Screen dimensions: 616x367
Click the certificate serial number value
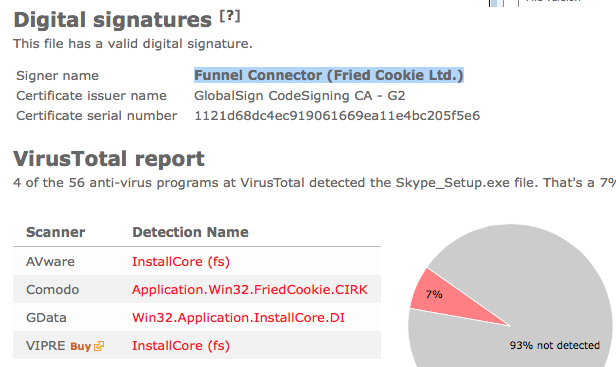pyautogui.click(x=337, y=116)
